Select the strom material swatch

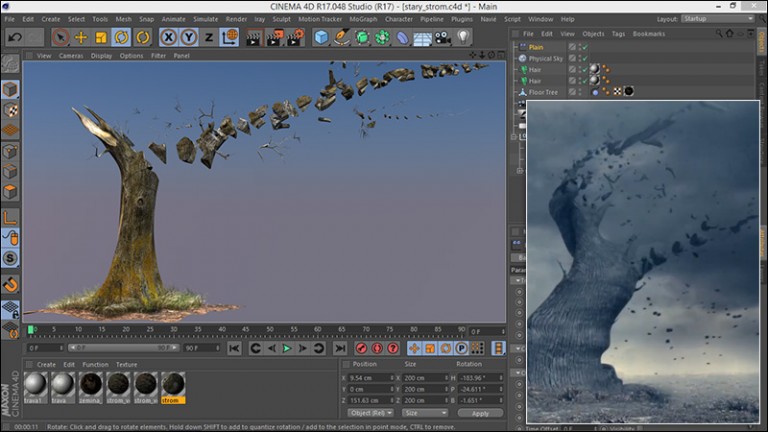[173, 387]
